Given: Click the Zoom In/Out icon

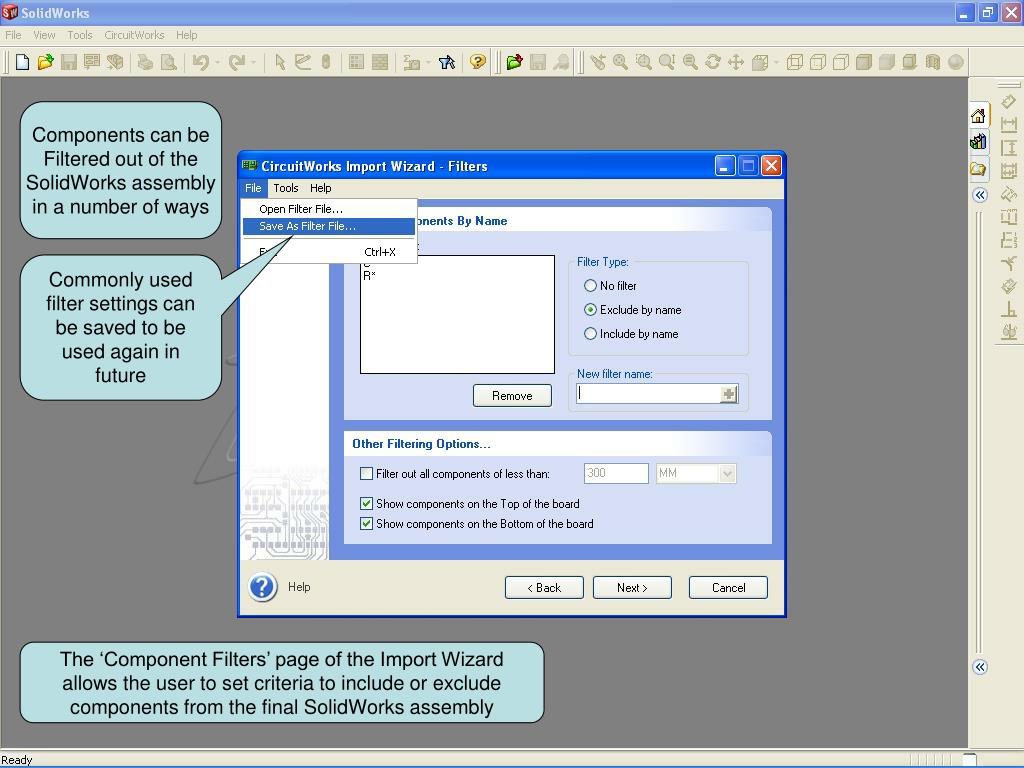Looking at the screenshot, I should pos(667,62).
